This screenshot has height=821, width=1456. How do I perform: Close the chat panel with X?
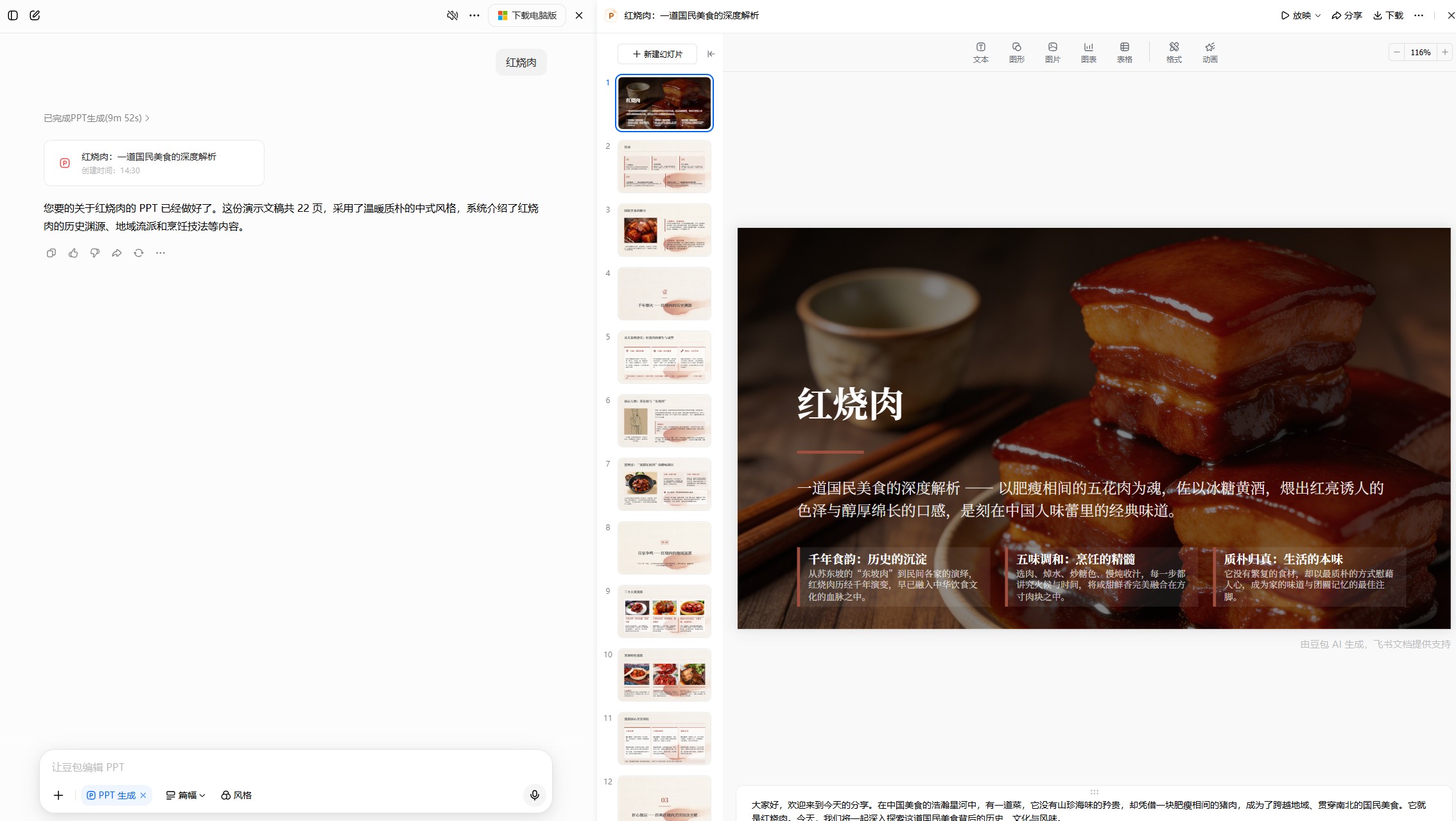(x=579, y=15)
